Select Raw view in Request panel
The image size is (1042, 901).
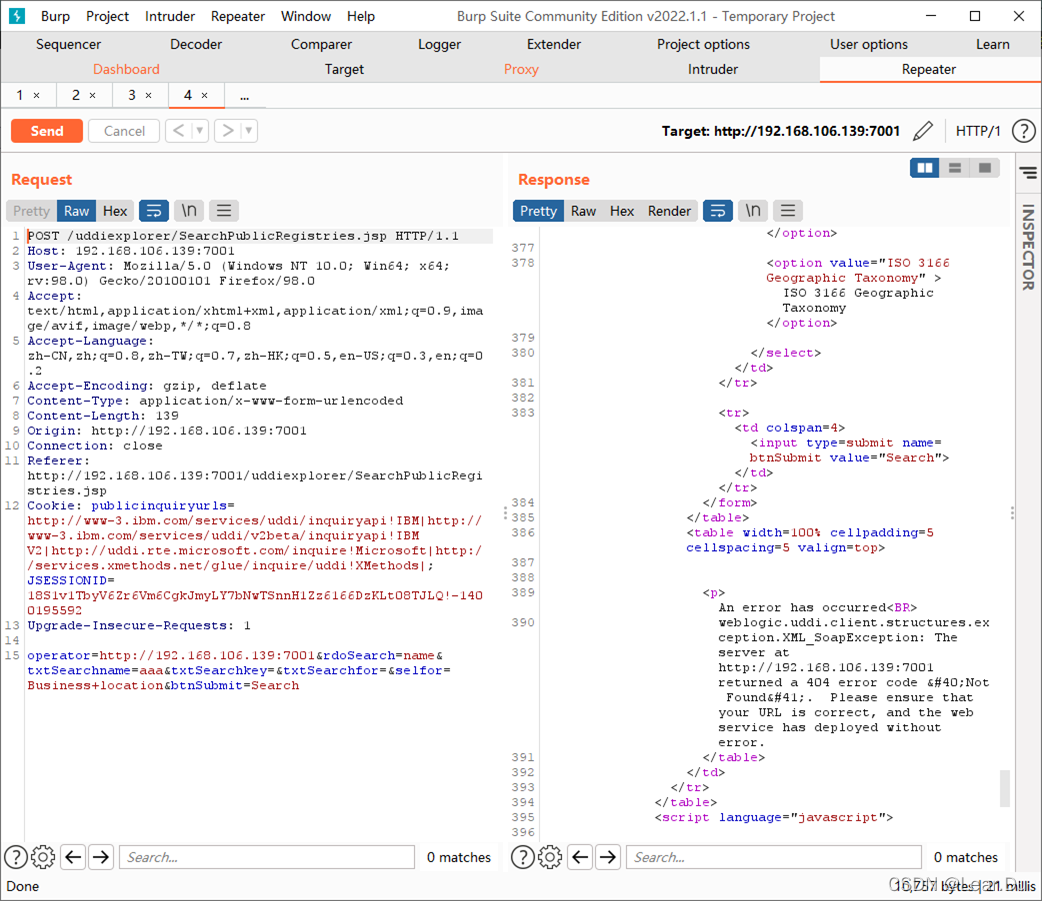76,211
